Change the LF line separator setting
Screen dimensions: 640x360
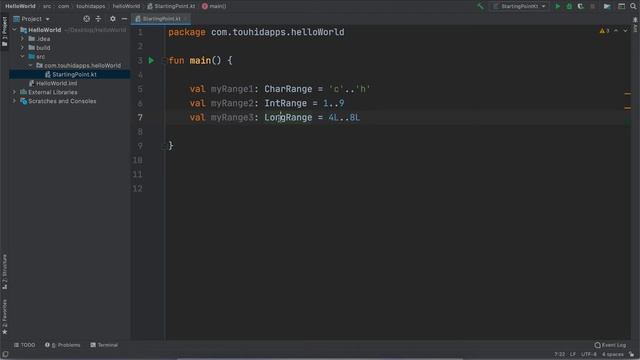pos(573,354)
